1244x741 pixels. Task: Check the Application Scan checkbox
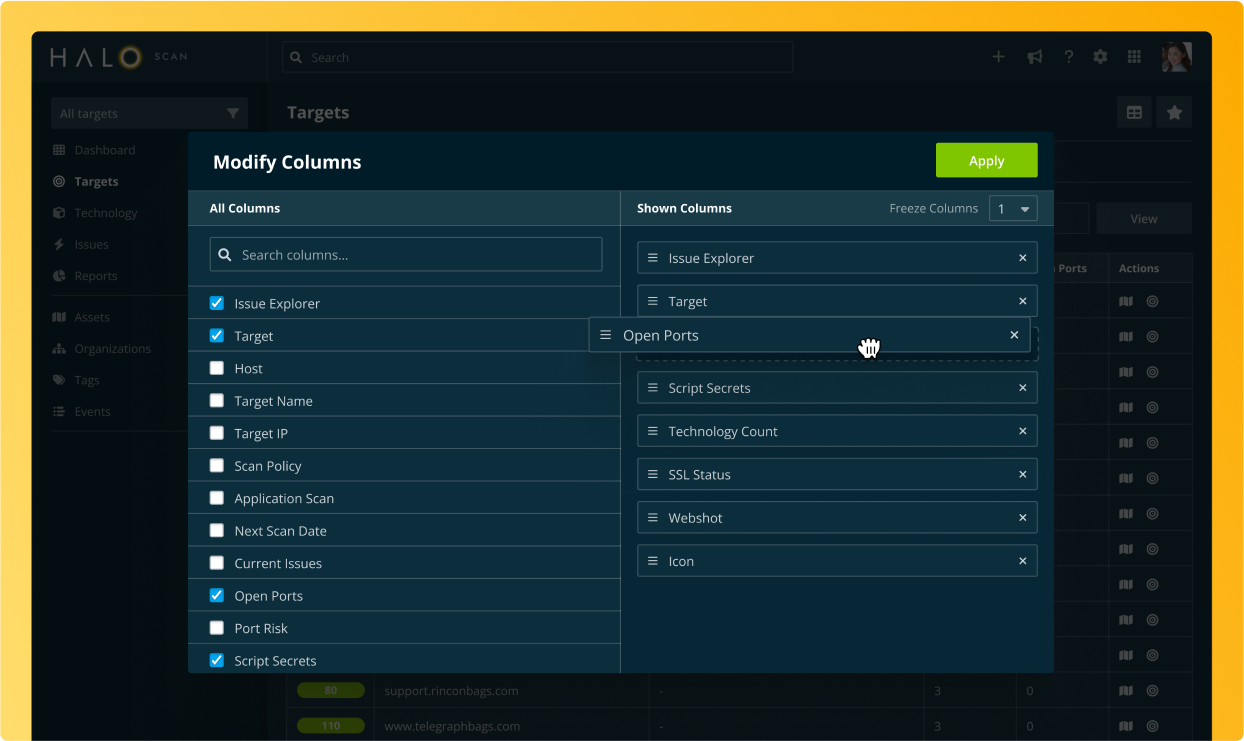pyautogui.click(x=216, y=498)
